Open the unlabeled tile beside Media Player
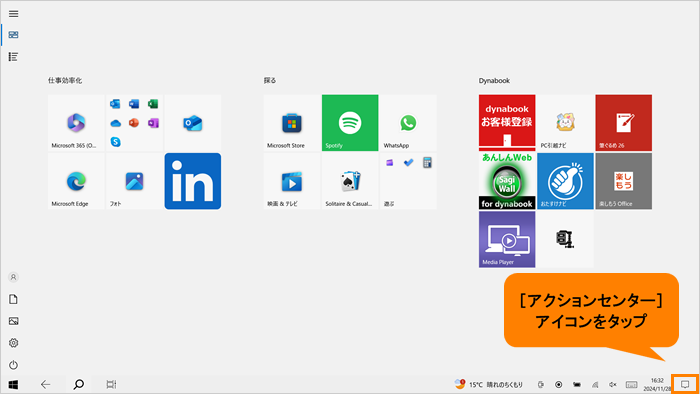 [x=565, y=240]
